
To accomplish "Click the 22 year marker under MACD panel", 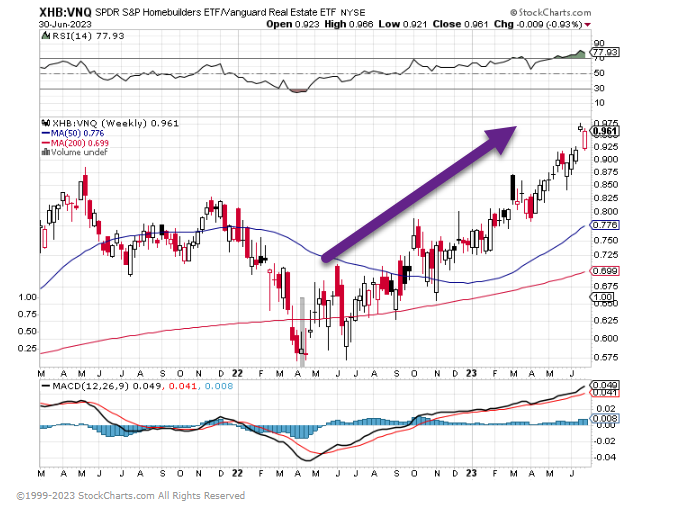I will tap(237, 473).
